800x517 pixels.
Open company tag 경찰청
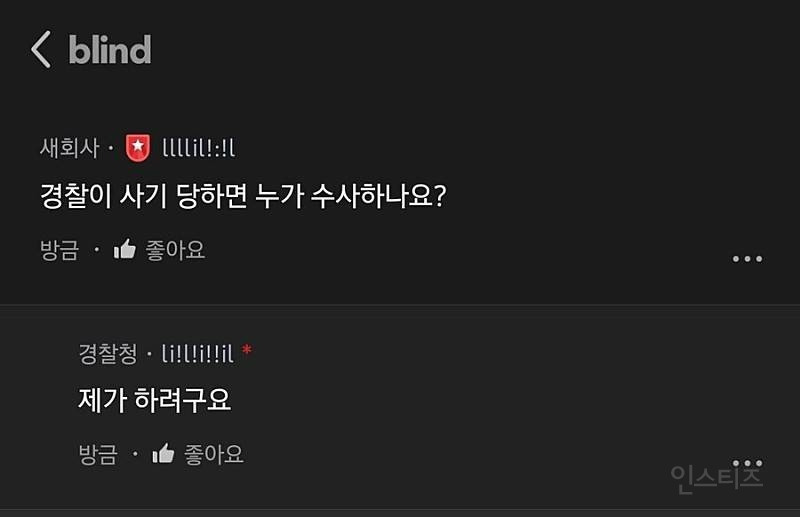click(x=108, y=353)
